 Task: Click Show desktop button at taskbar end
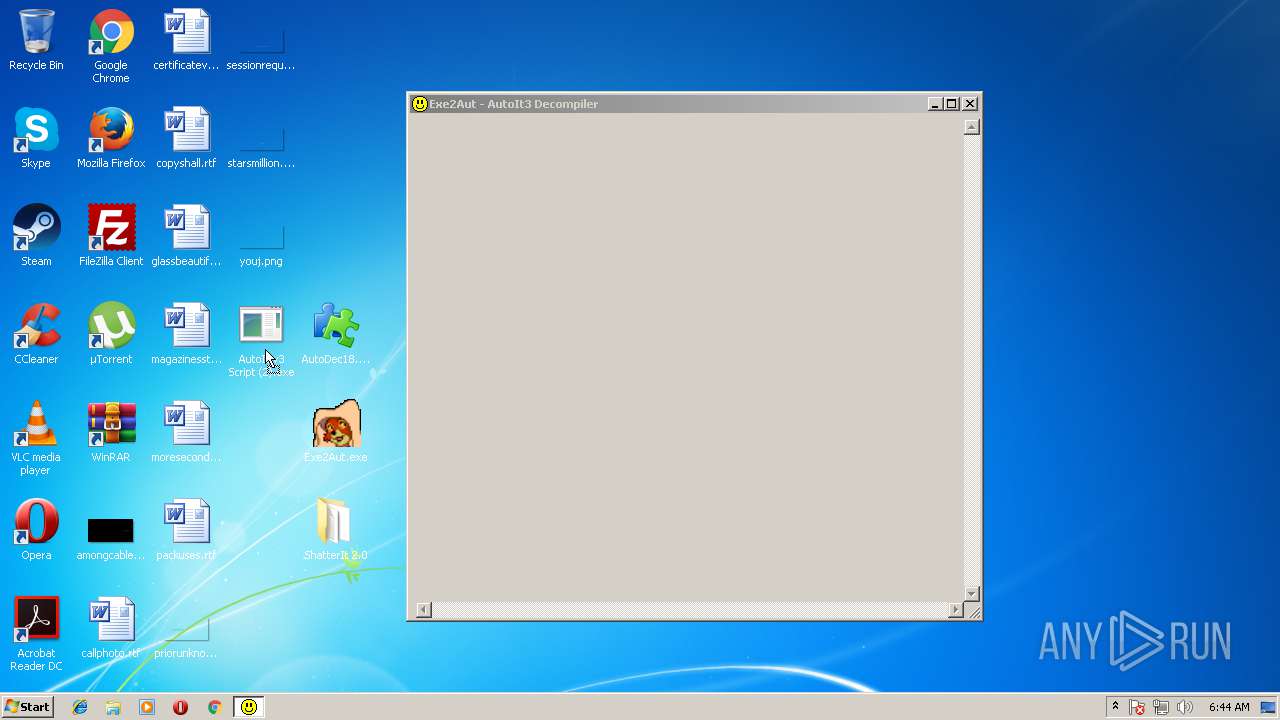tap(1269, 707)
